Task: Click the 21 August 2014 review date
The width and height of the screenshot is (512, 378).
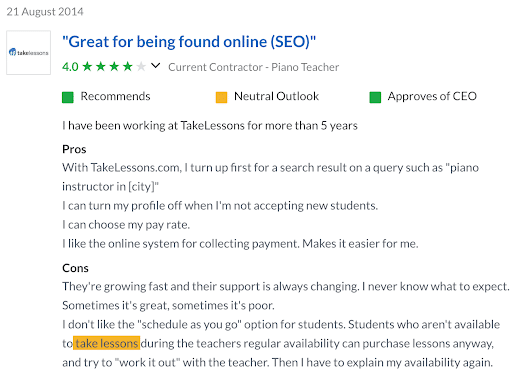Action: coord(45,12)
